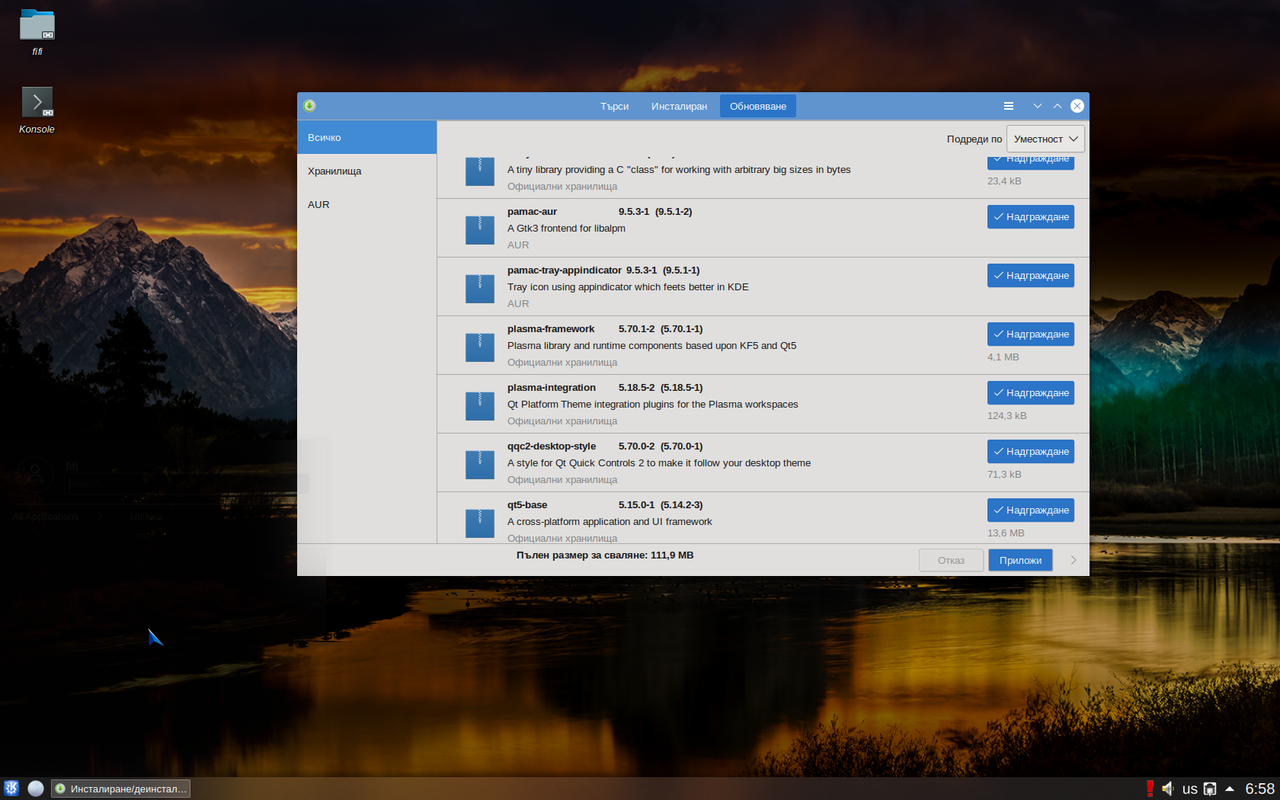Screen dimensions: 1280x800
Task: Click the pamac-aur package name
Action: coord(532,212)
